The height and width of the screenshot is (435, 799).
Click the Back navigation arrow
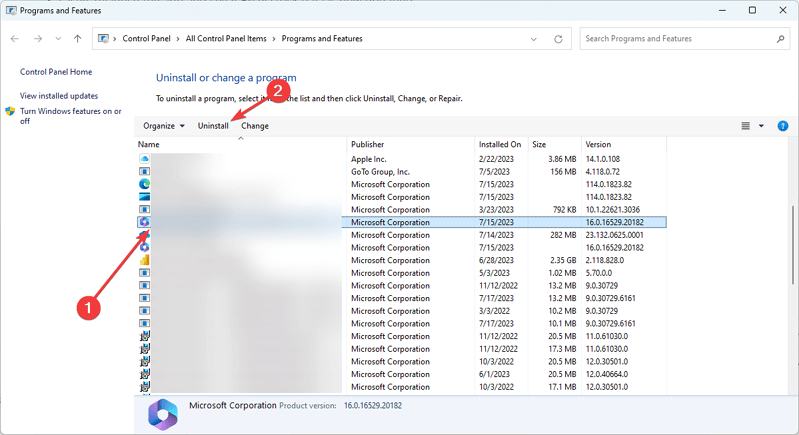pos(15,39)
